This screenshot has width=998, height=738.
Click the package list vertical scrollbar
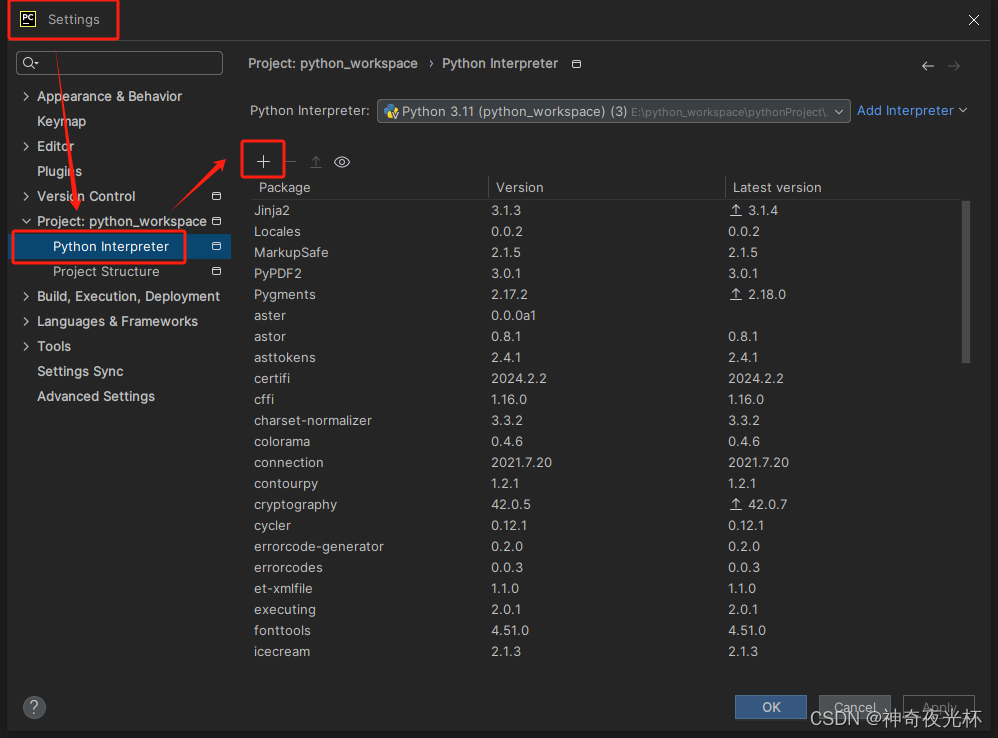click(x=965, y=280)
